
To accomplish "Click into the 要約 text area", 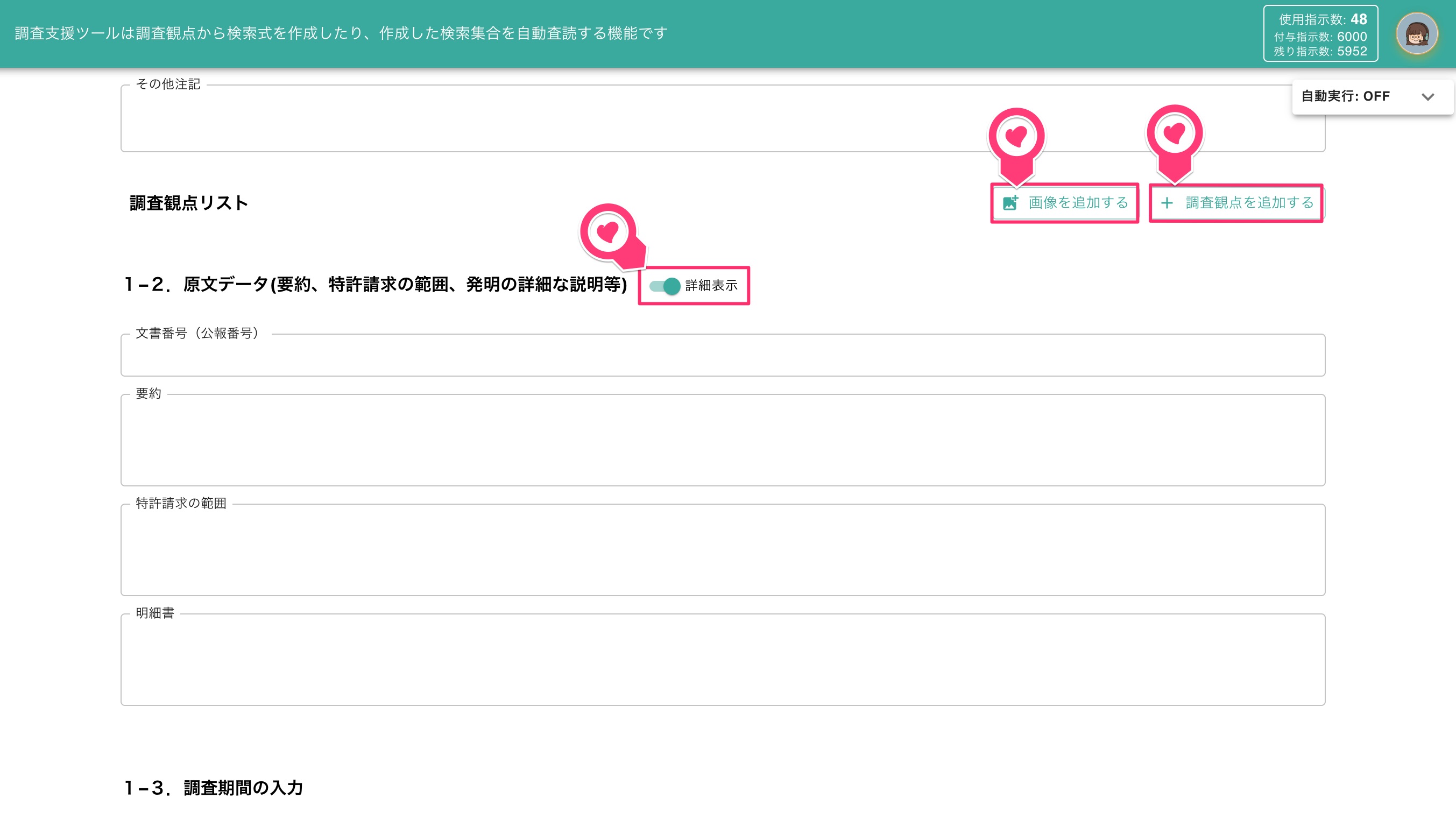I will 723,440.
